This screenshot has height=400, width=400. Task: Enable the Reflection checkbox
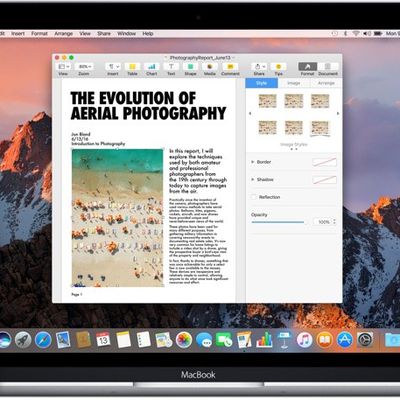(x=254, y=197)
